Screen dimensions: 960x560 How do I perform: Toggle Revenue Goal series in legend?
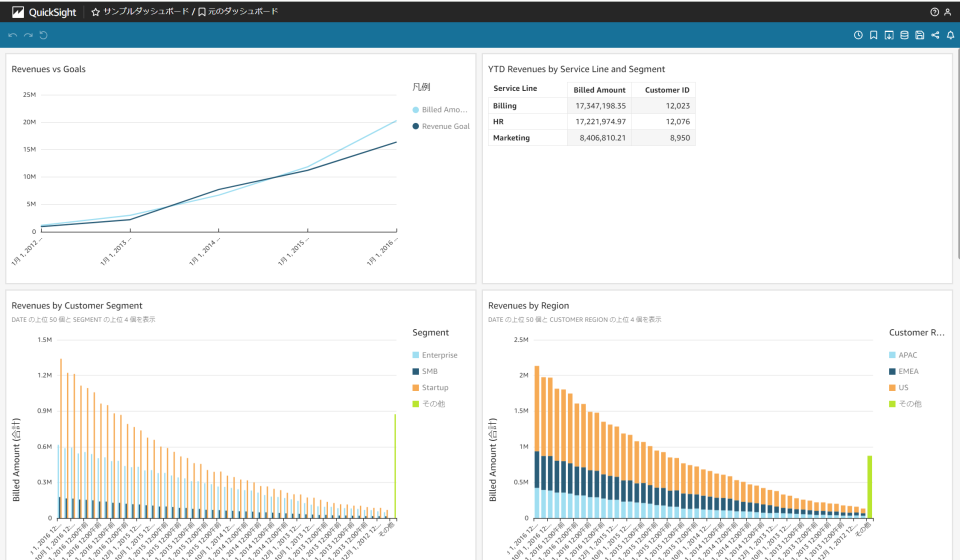[445, 126]
